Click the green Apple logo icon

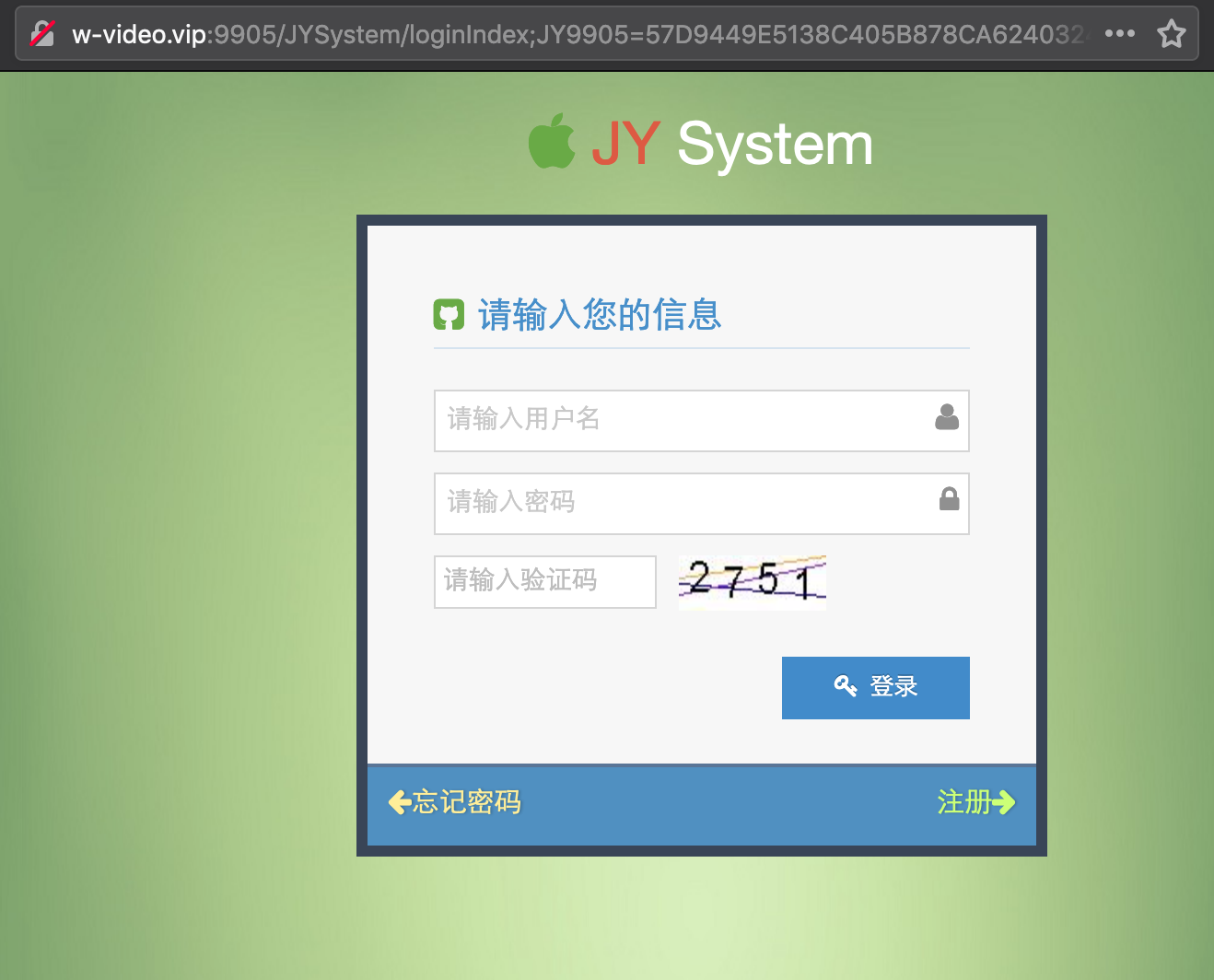pos(552,141)
